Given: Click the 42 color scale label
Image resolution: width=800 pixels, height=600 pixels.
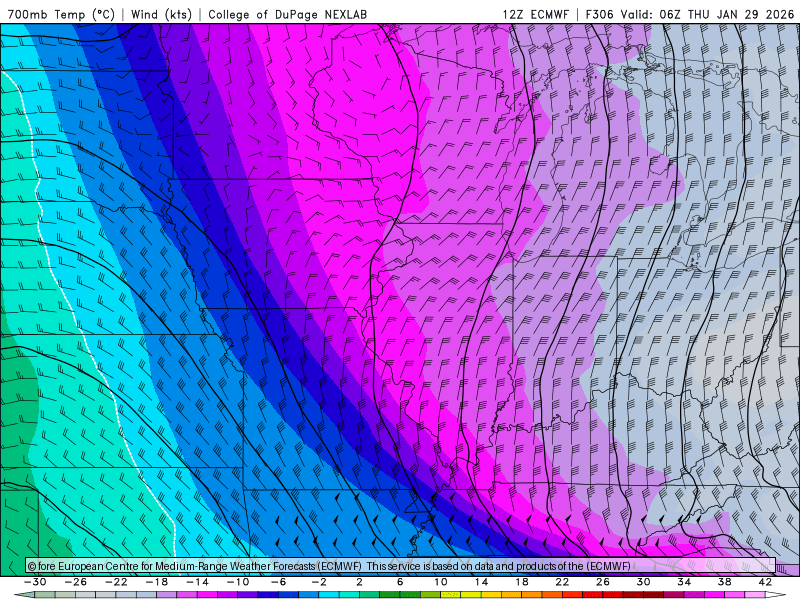Looking at the screenshot, I should [765, 582].
